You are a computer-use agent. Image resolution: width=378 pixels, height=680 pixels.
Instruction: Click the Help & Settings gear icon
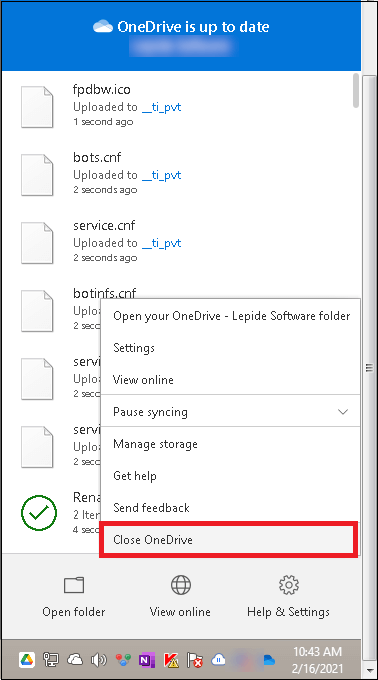pyautogui.click(x=289, y=585)
